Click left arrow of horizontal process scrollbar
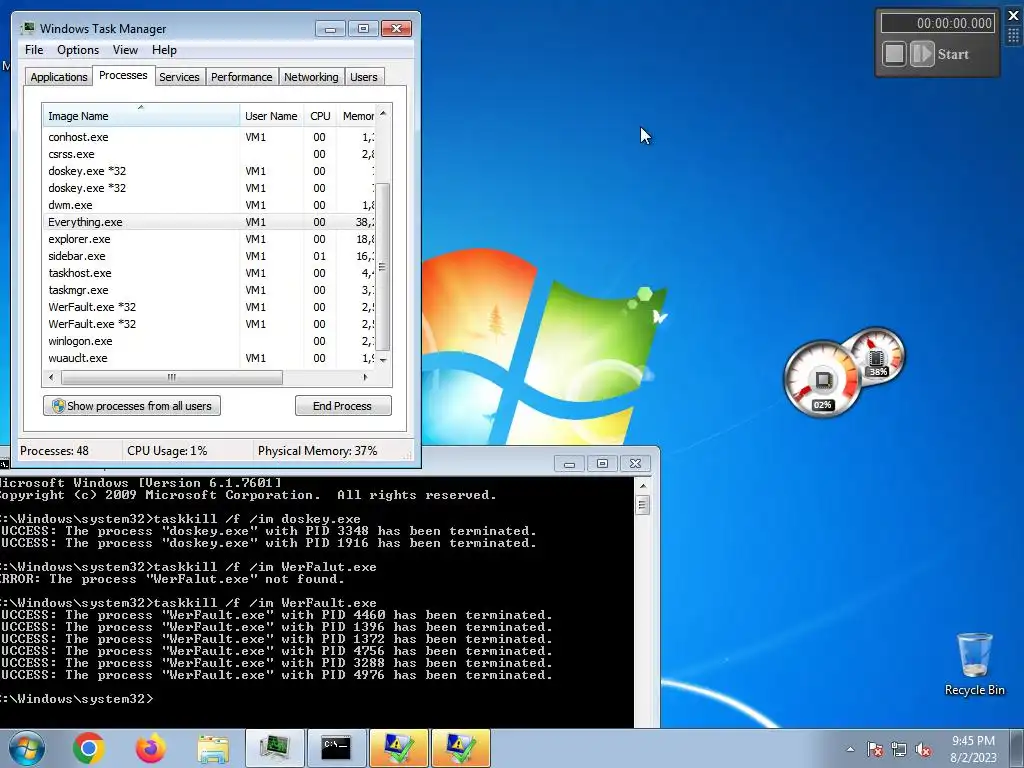Image resolution: width=1024 pixels, height=768 pixels. point(51,377)
